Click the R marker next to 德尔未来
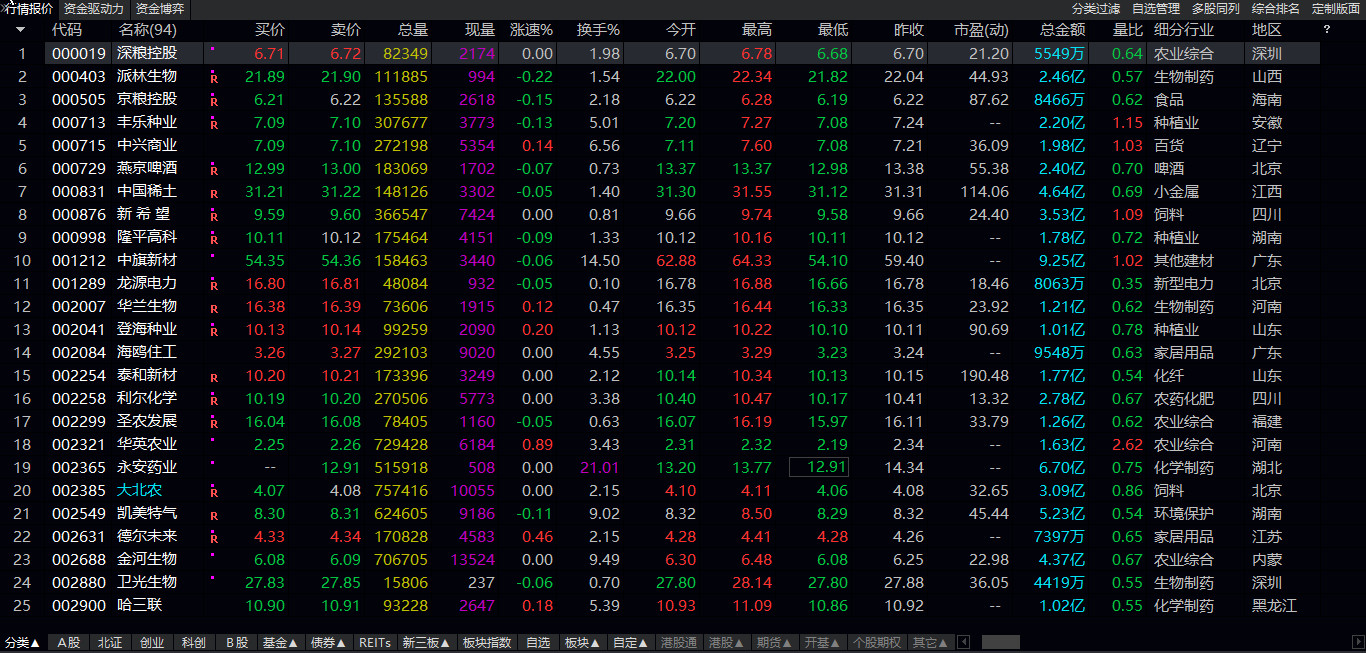Screen dimensions: 1366x653 tap(214, 537)
